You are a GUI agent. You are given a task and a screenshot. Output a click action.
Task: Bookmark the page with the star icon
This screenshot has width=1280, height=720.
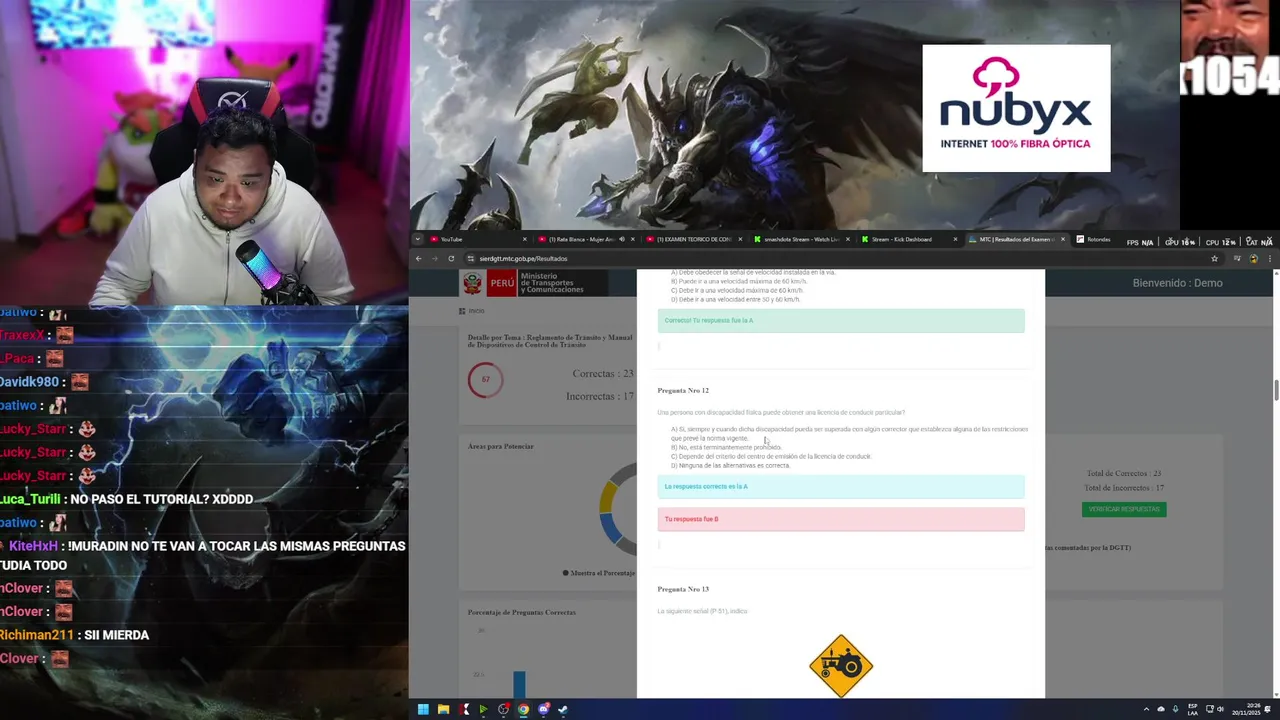tap(1215, 258)
